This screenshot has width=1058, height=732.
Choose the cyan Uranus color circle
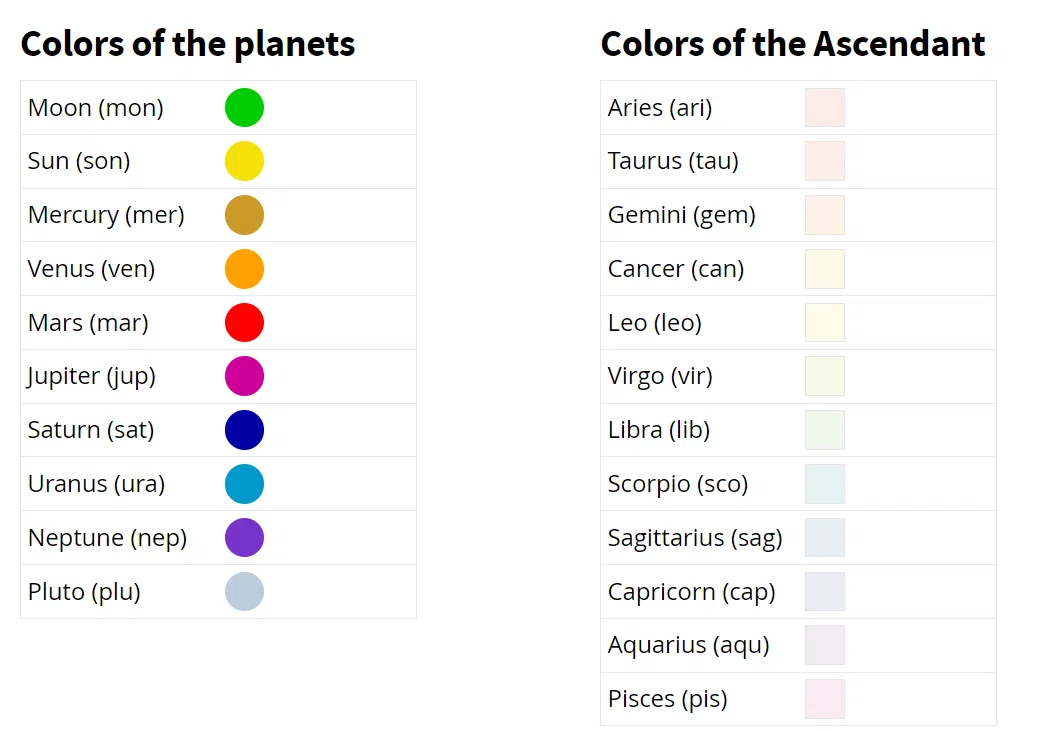(x=244, y=484)
